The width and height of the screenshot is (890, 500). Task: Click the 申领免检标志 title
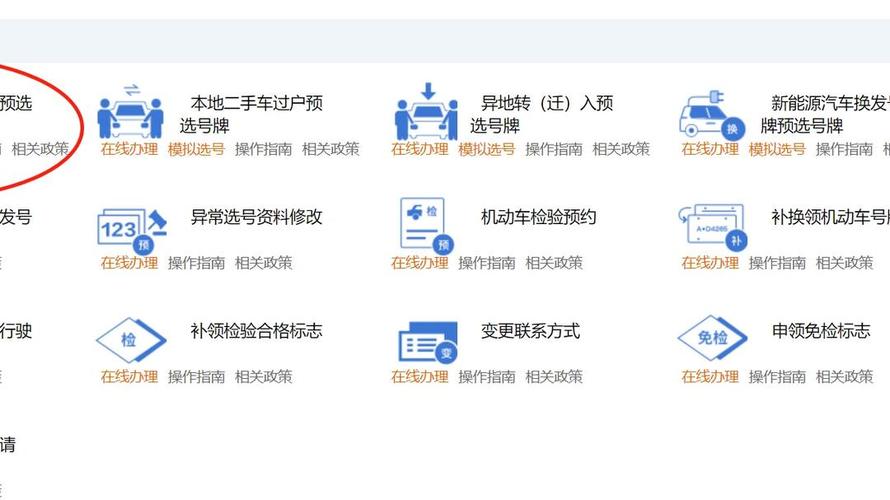tap(821, 330)
